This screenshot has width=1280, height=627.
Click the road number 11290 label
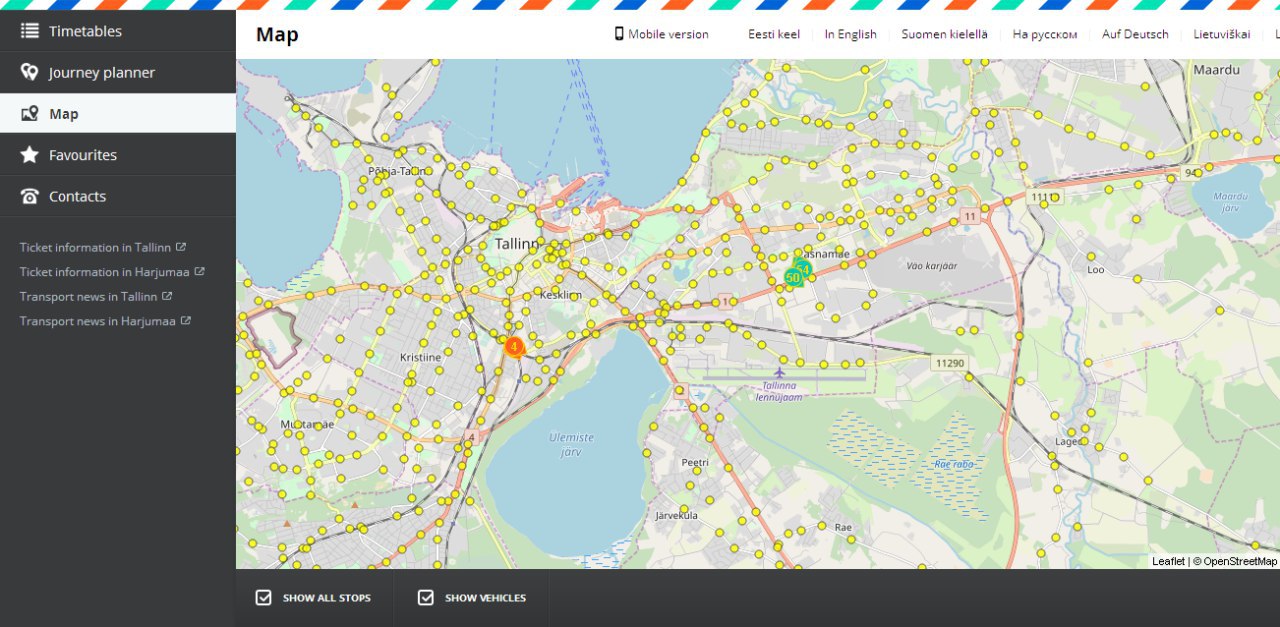click(x=950, y=363)
